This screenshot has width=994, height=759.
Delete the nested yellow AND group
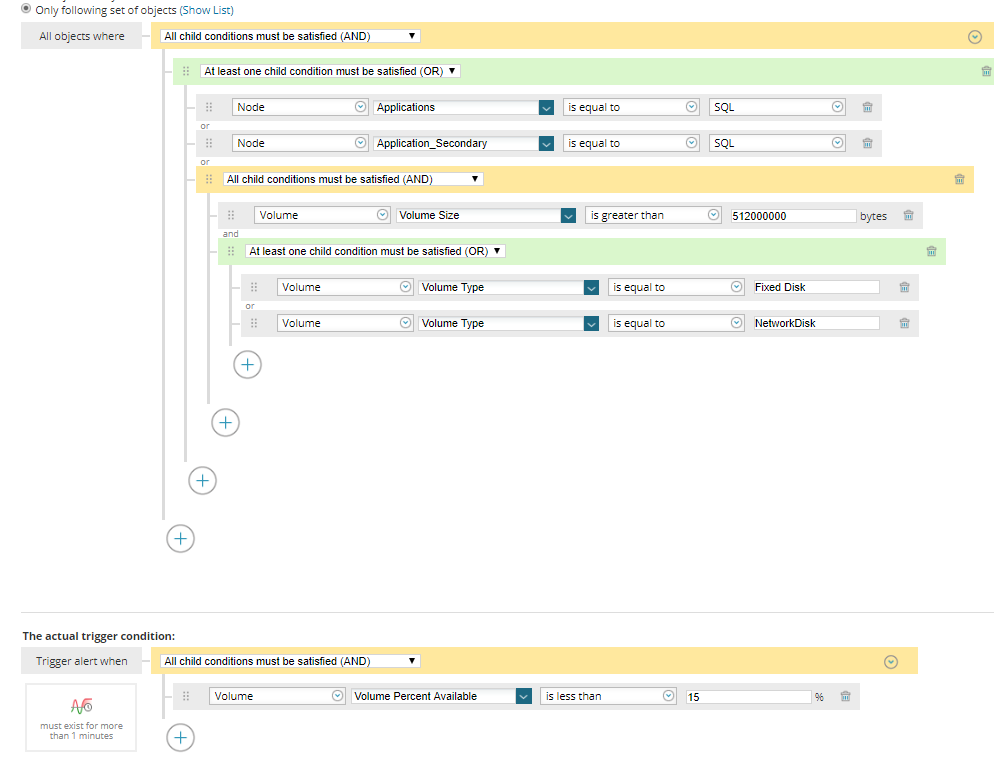point(959,179)
